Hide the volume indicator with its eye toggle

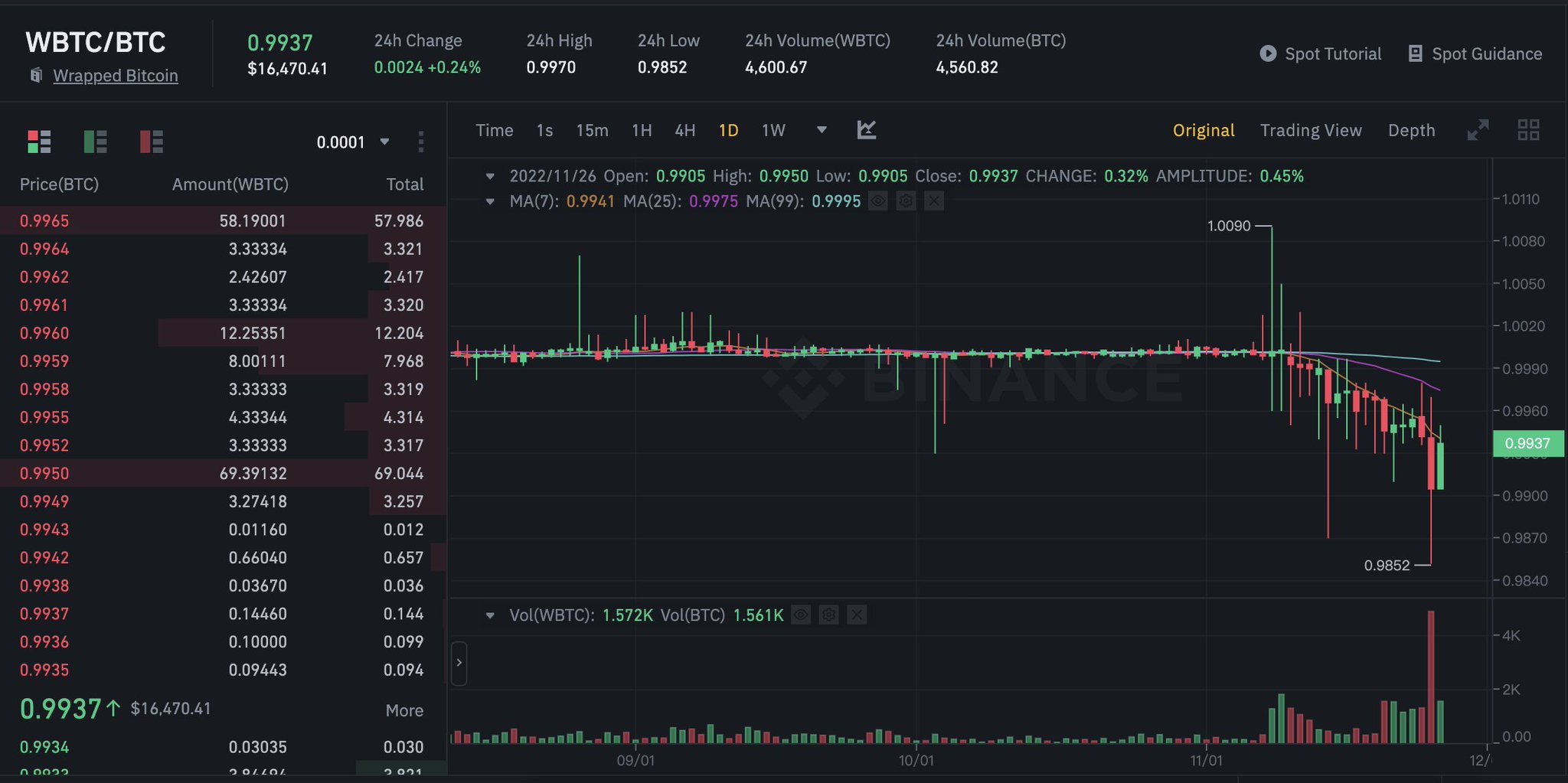(x=800, y=615)
